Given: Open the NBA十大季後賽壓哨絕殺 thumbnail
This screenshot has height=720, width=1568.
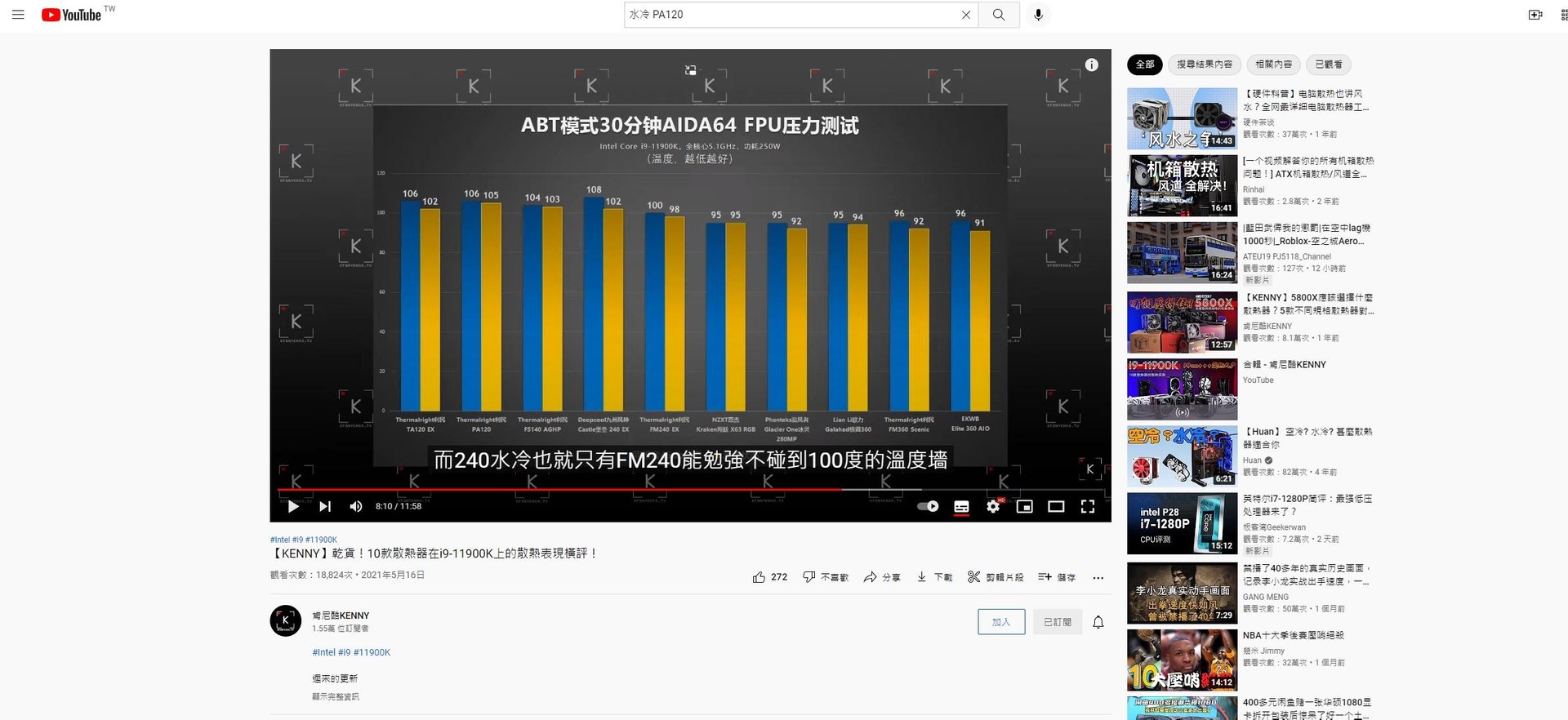Looking at the screenshot, I should 1182,660.
